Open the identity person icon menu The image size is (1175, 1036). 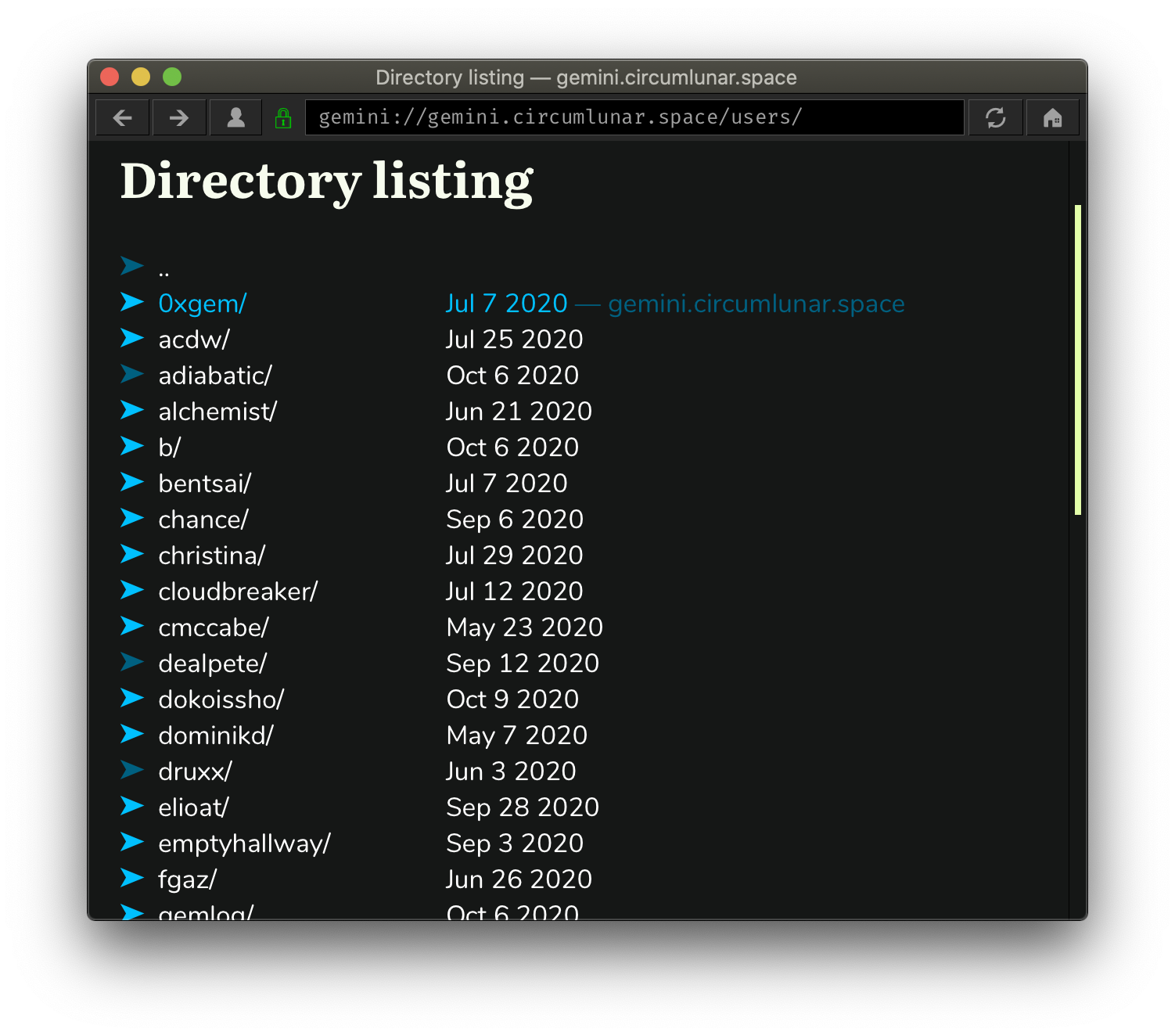[x=235, y=117]
